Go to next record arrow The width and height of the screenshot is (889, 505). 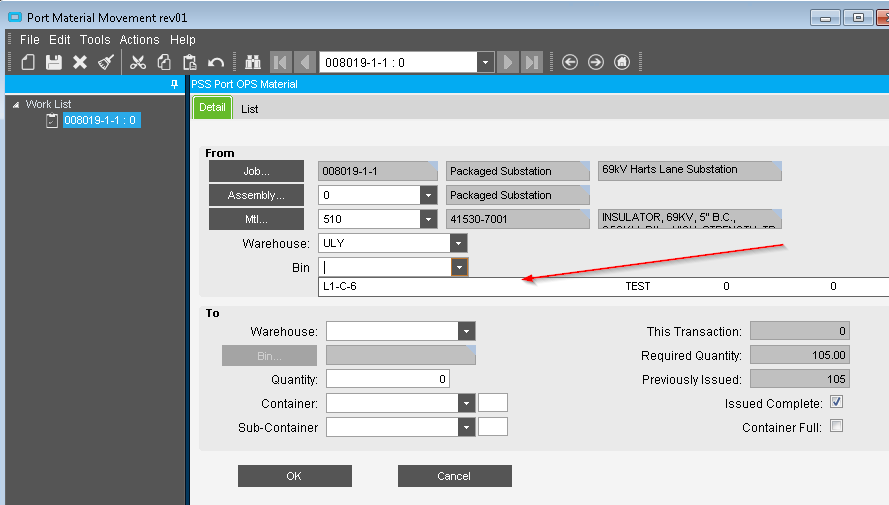coord(508,62)
